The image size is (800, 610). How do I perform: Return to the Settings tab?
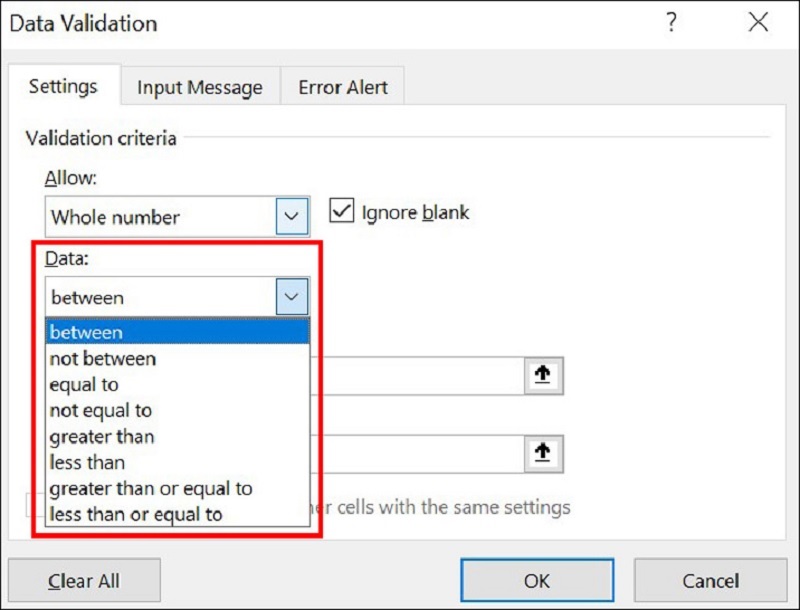64,87
